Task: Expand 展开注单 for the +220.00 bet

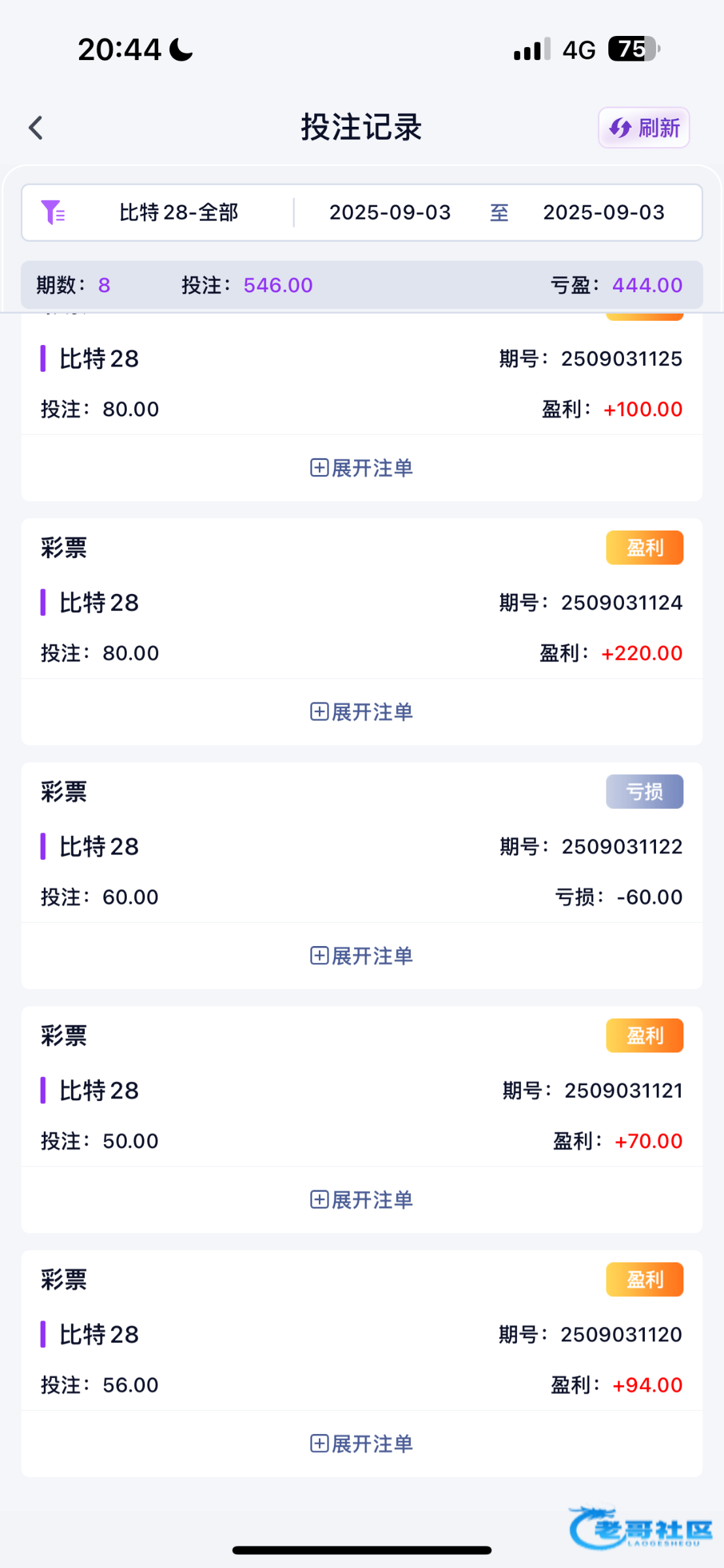Action: click(371, 711)
